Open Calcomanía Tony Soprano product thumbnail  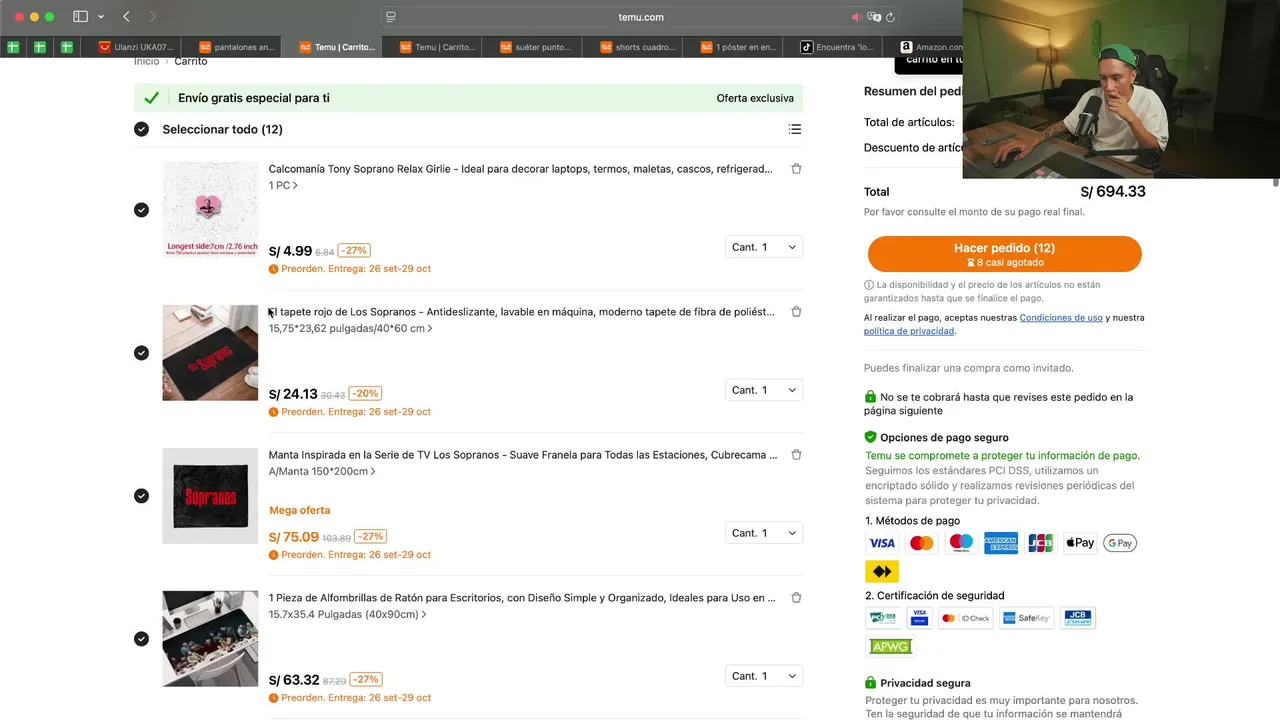click(210, 210)
